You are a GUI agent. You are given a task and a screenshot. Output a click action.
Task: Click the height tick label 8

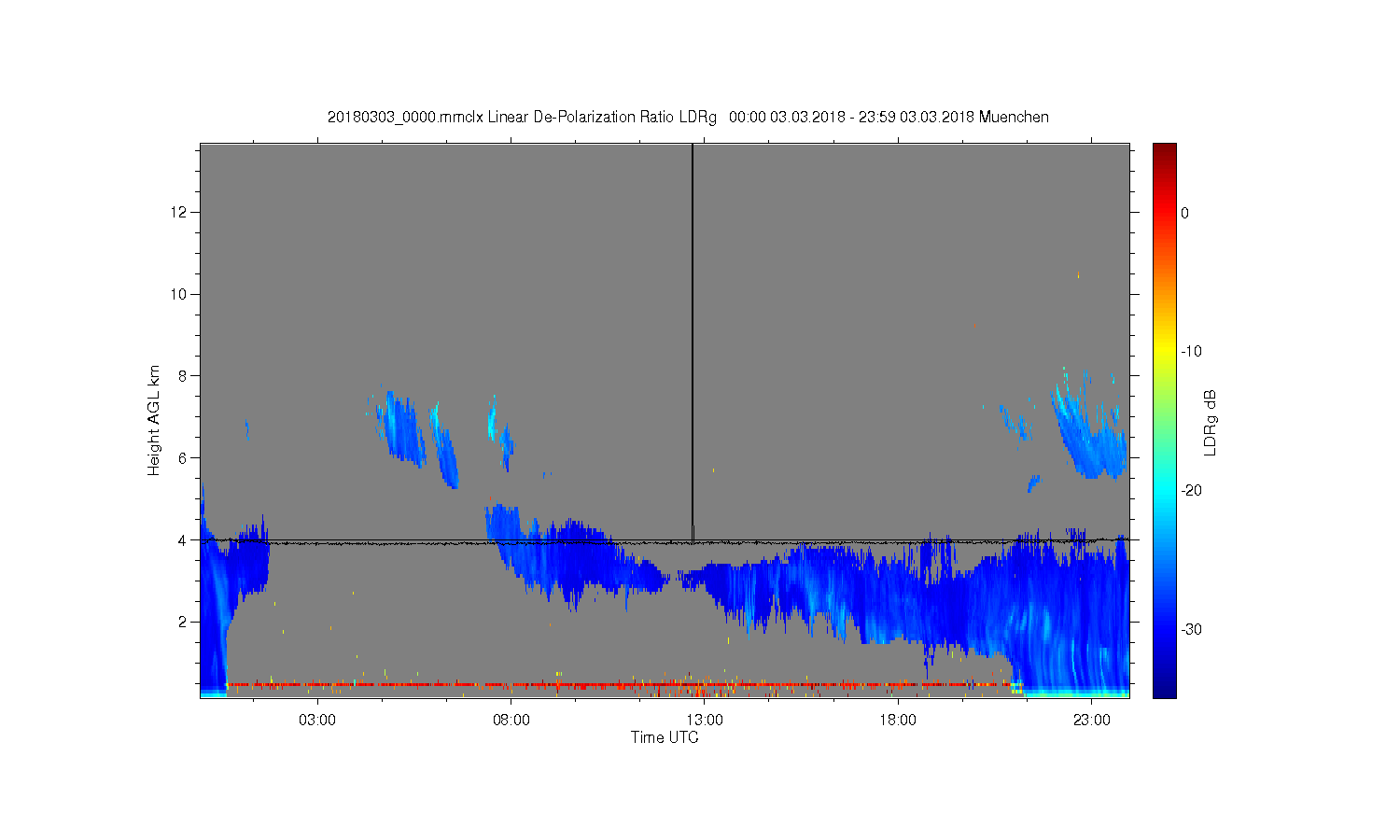[x=183, y=376]
